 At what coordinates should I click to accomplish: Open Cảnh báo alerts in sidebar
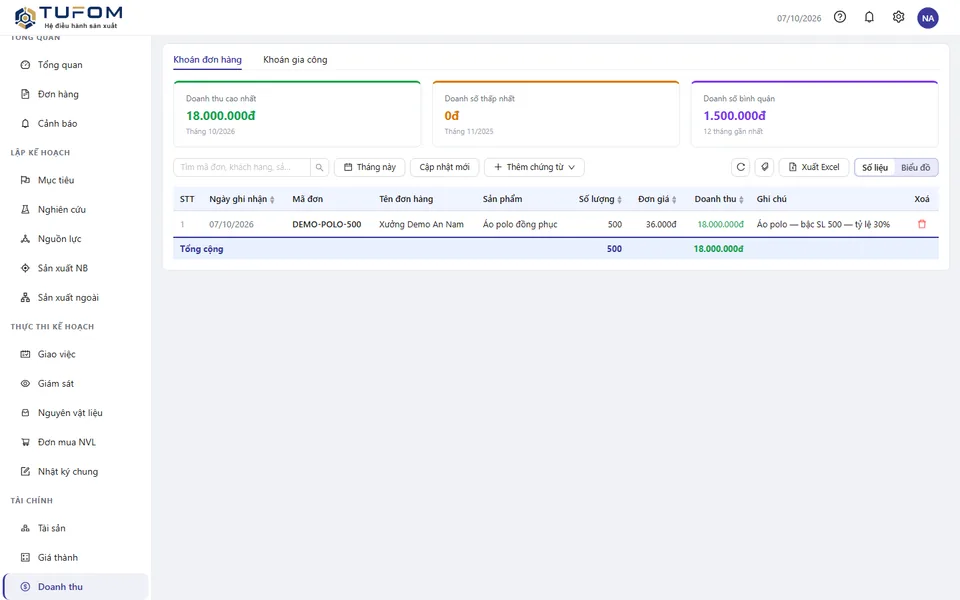[75, 124]
